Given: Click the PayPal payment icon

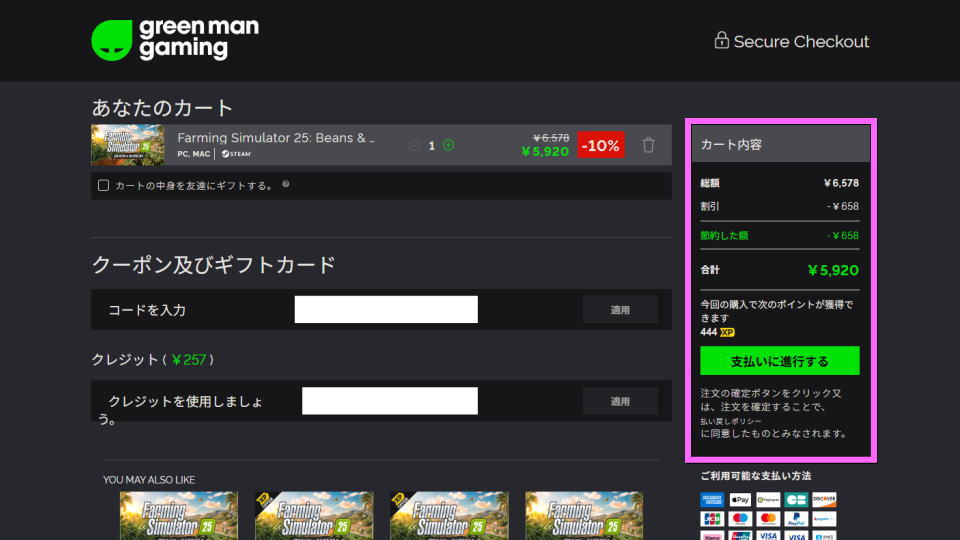Looking at the screenshot, I should point(796,519).
